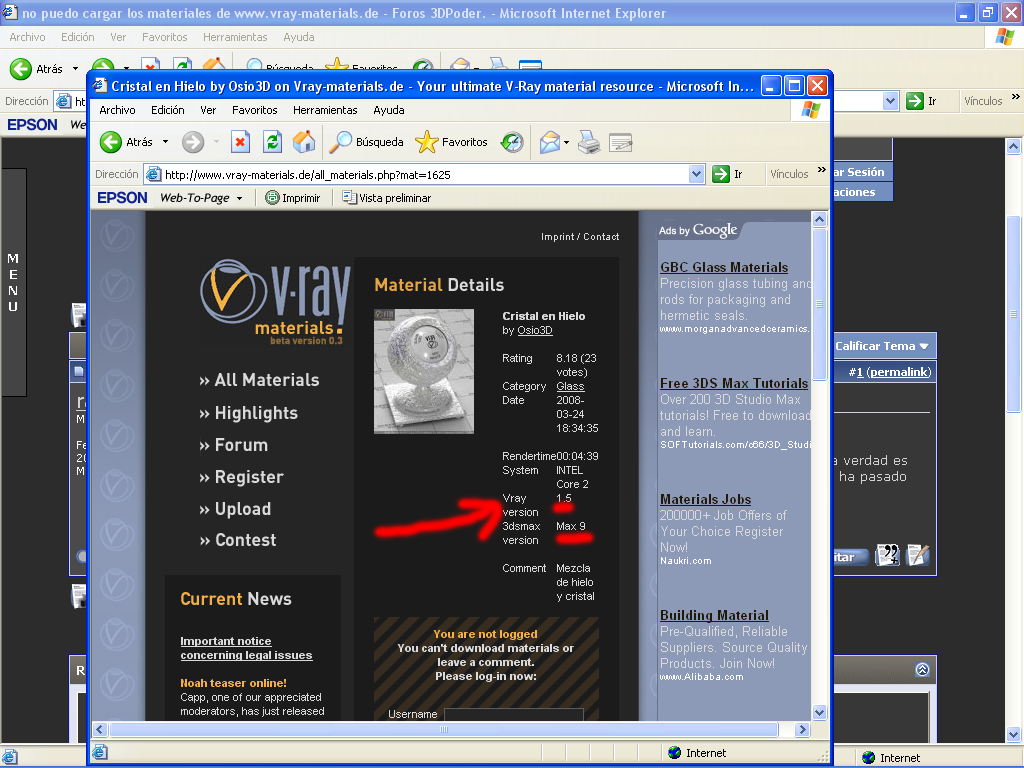The image size is (1024, 768).
Task: Open Ayuda menu in front window
Action: click(389, 110)
